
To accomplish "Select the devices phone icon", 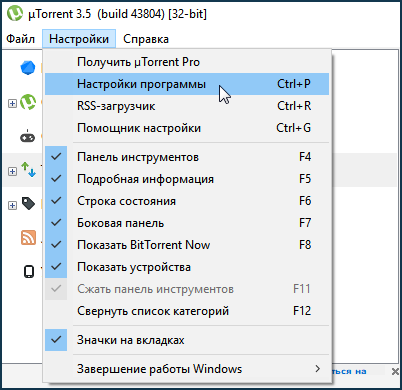I will [x=29, y=272].
